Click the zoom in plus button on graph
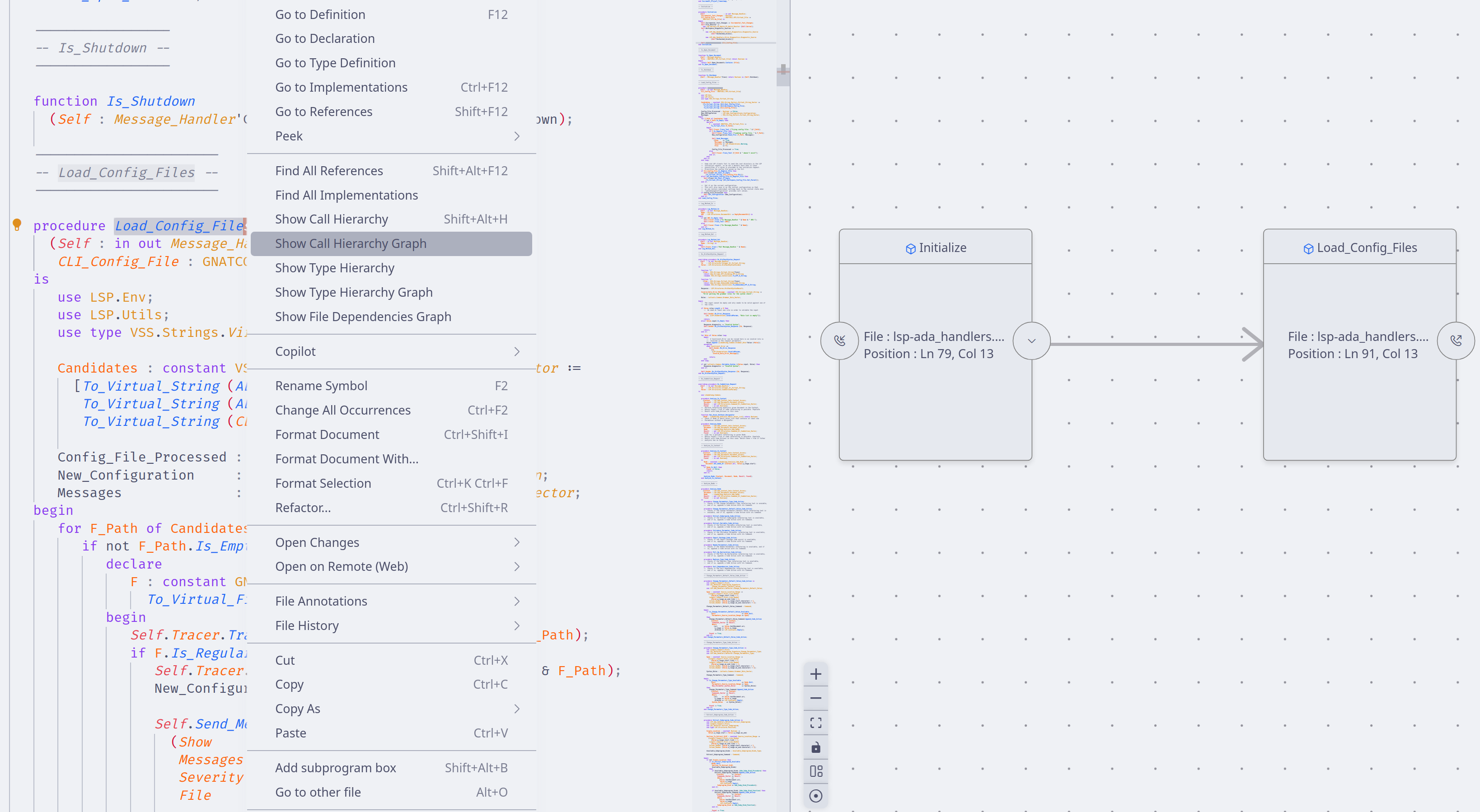This screenshot has width=1480, height=812. tap(815, 674)
